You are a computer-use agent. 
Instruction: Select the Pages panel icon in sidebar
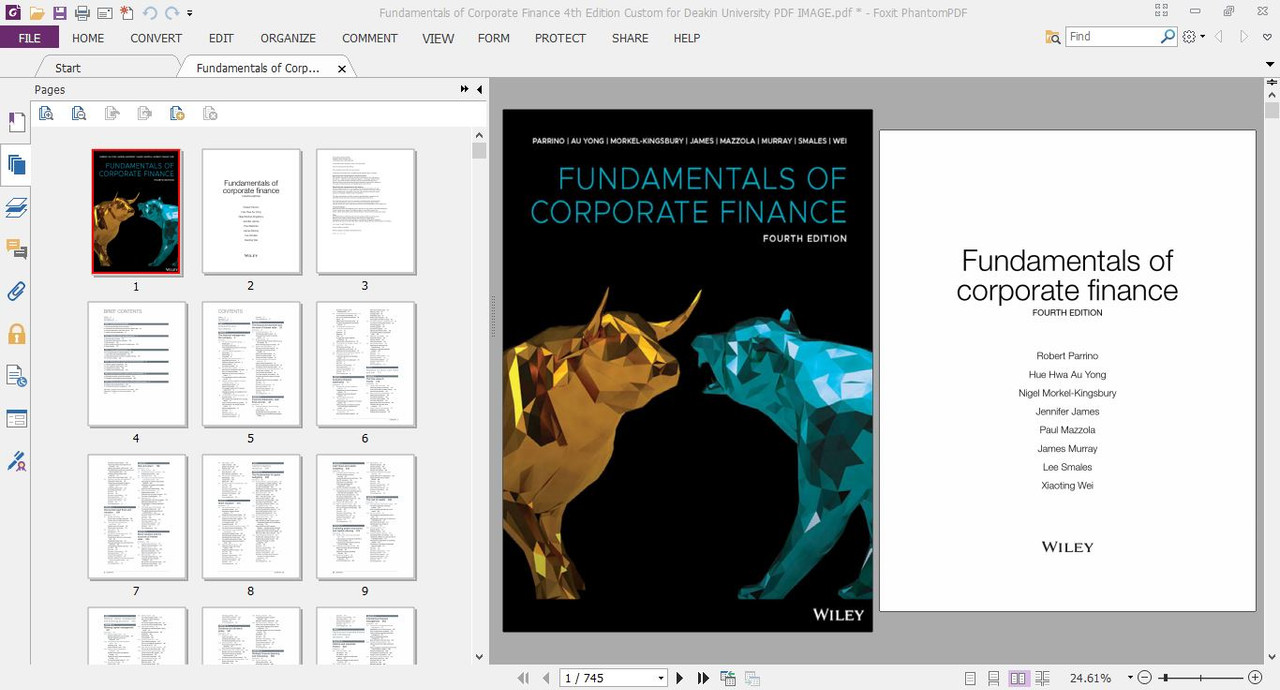tap(16, 165)
